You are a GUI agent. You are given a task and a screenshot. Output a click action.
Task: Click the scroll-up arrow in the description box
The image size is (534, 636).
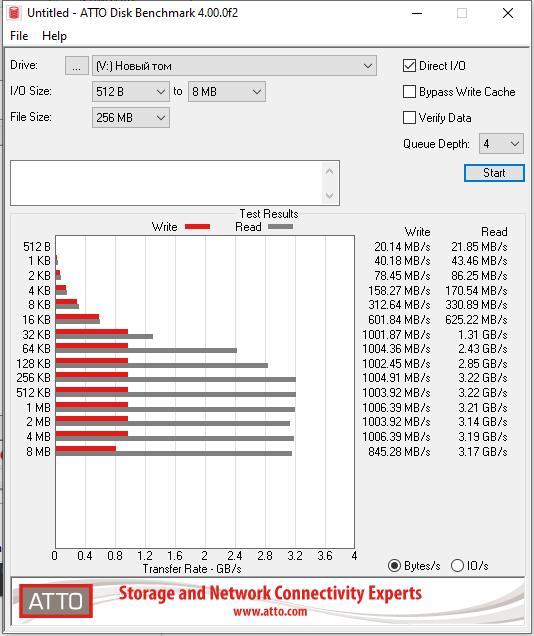pyautogui.click(x=329, y=172)
